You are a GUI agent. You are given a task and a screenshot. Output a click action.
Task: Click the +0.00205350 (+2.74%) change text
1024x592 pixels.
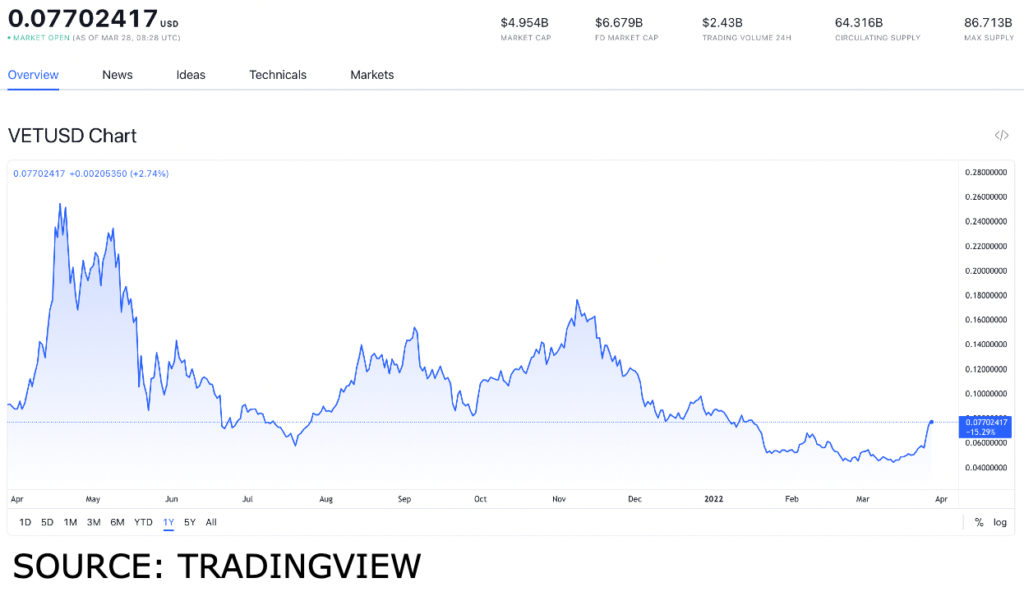[x=119, y=174]
